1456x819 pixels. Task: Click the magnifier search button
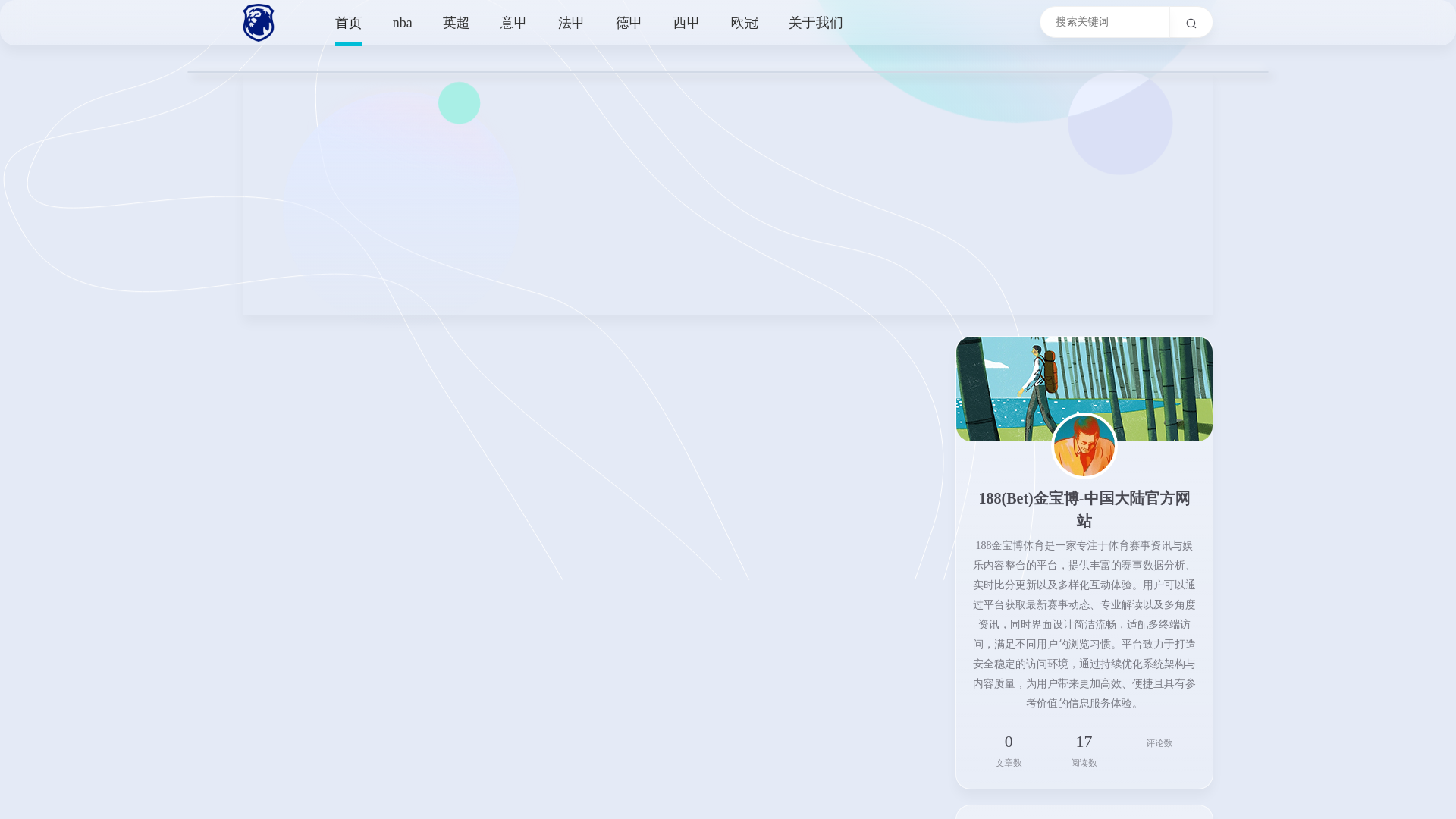[1191, 23]
